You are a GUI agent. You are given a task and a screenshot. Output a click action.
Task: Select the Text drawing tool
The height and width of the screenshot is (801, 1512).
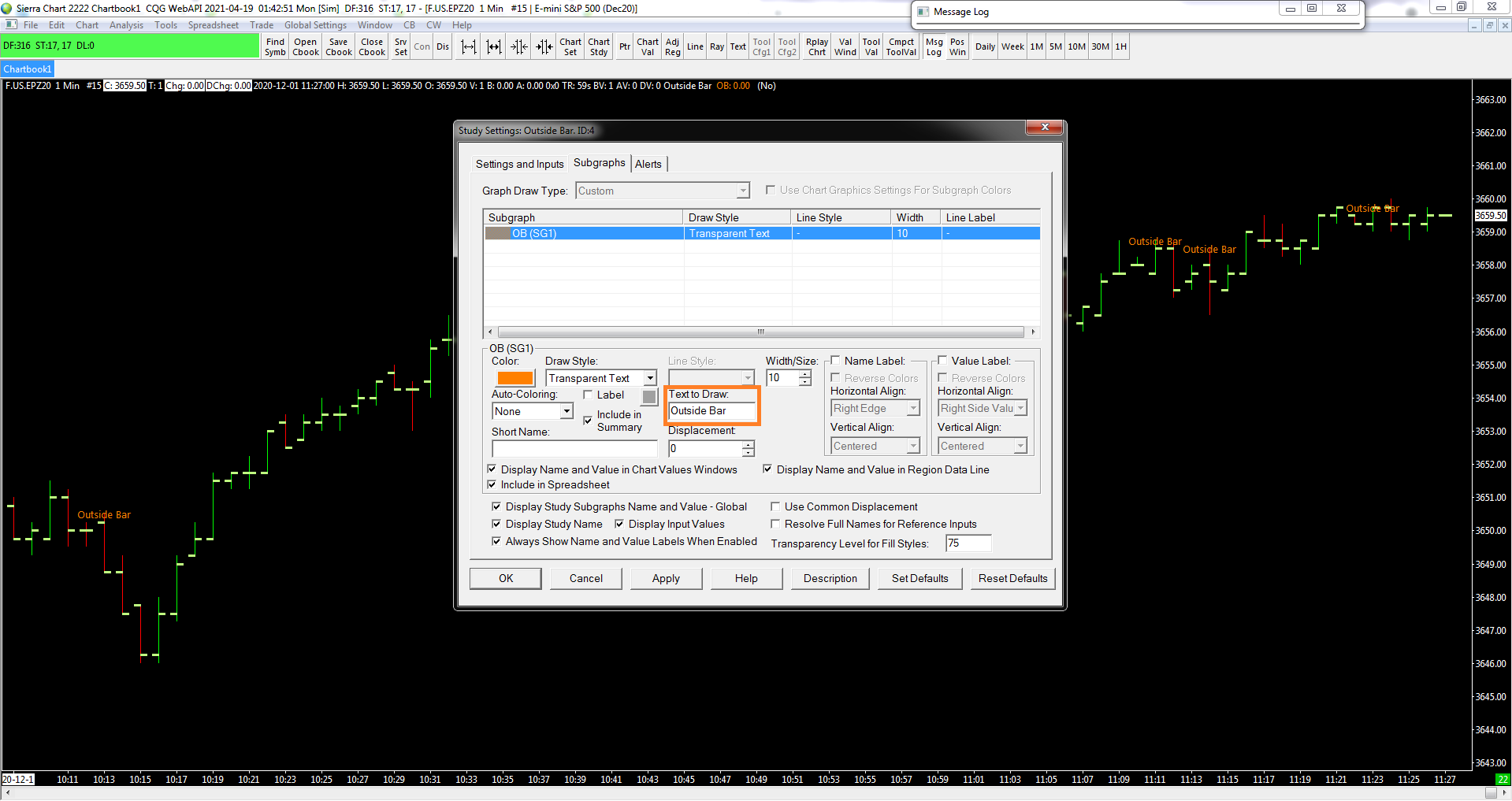coord(737,47)
